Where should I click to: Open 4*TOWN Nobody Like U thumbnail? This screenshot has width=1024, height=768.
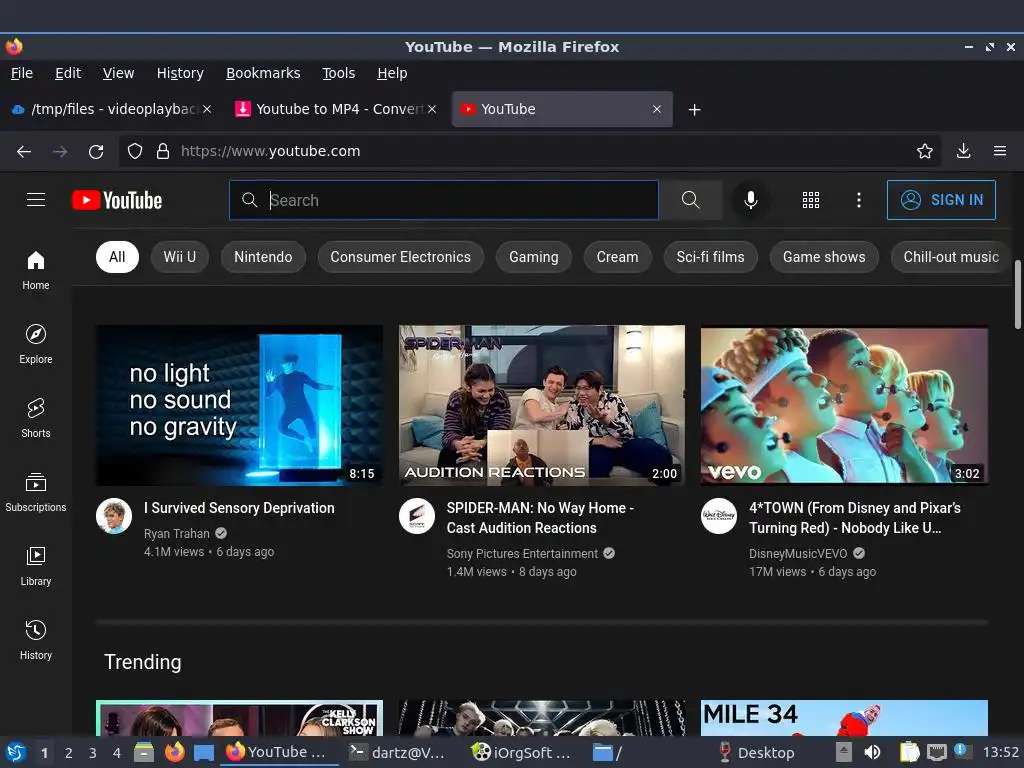point(844,406)
